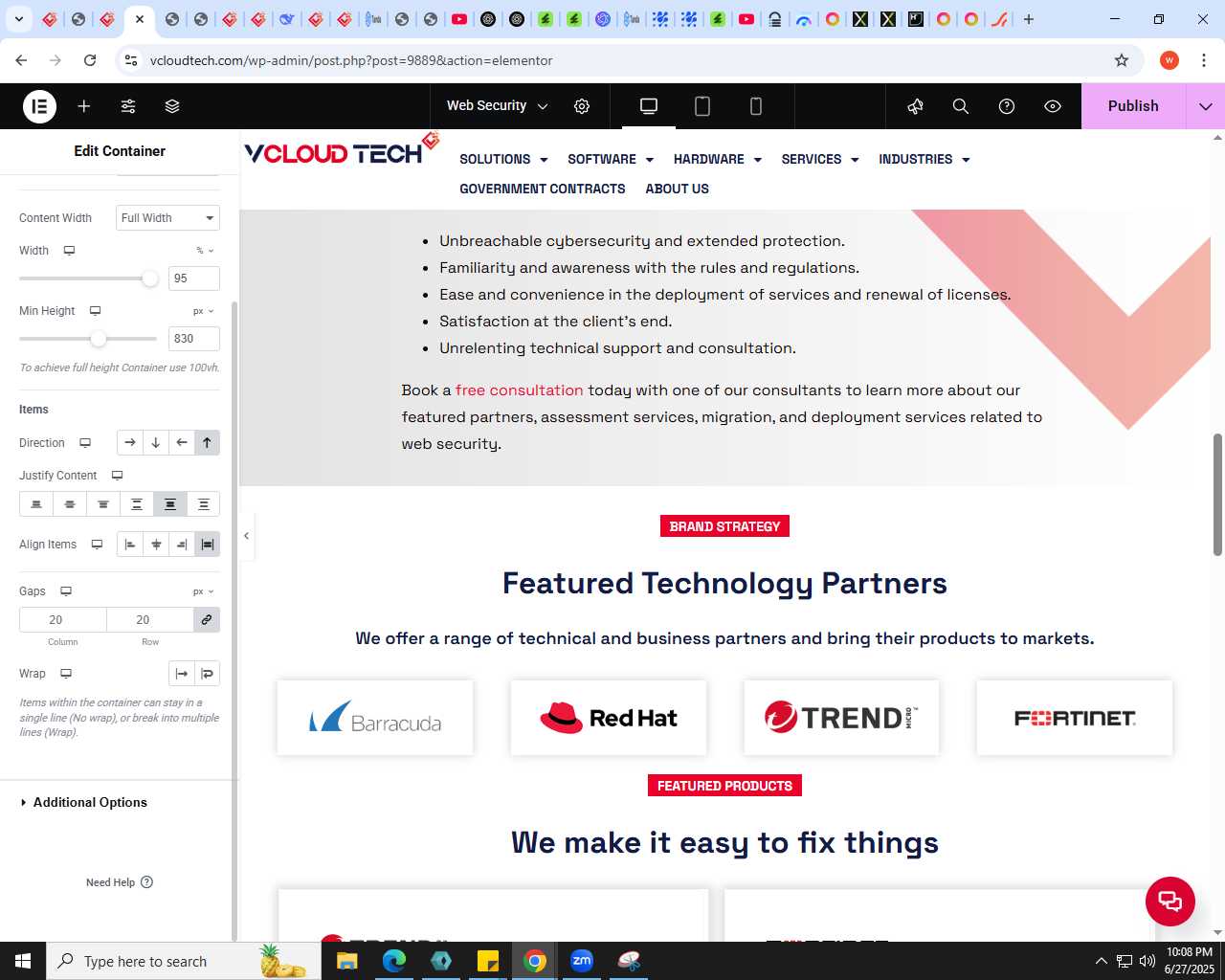This screenshot has width=1225, height=980.
Task: Expand the Additional Options section
Action: click(x=90, y=803)
